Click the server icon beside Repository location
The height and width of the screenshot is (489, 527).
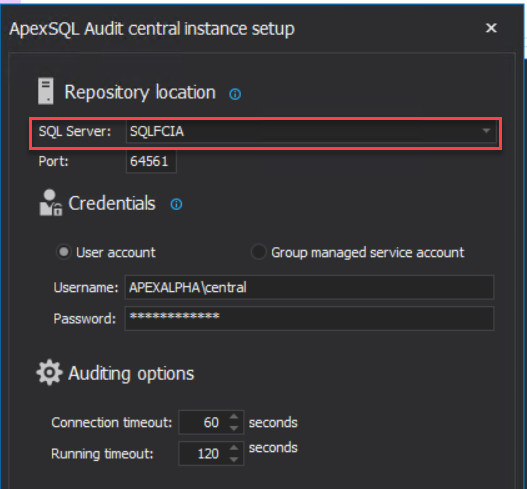tap(46, 91)
